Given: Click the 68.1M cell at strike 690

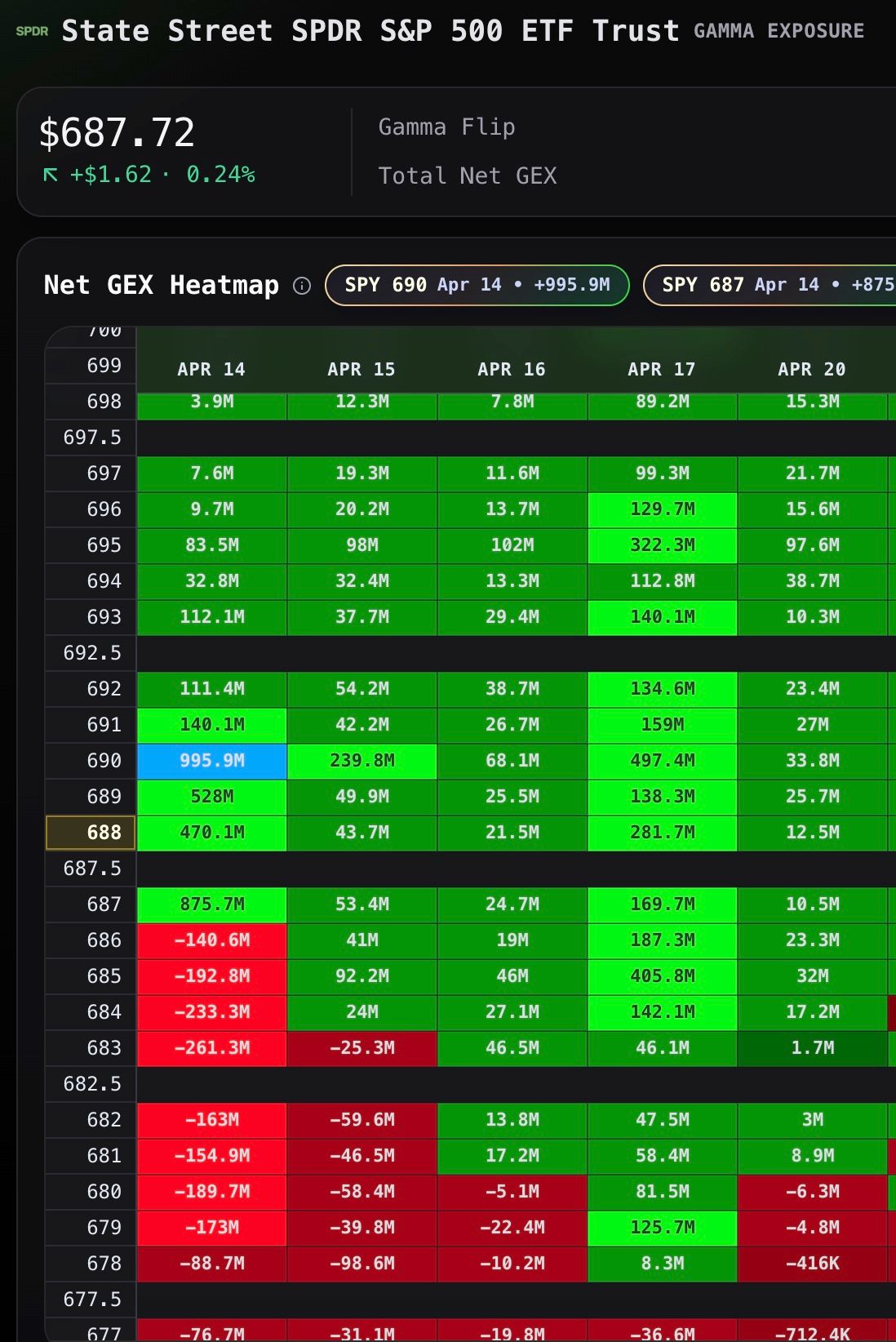Looking at the screenshot, I should point(512,761).
